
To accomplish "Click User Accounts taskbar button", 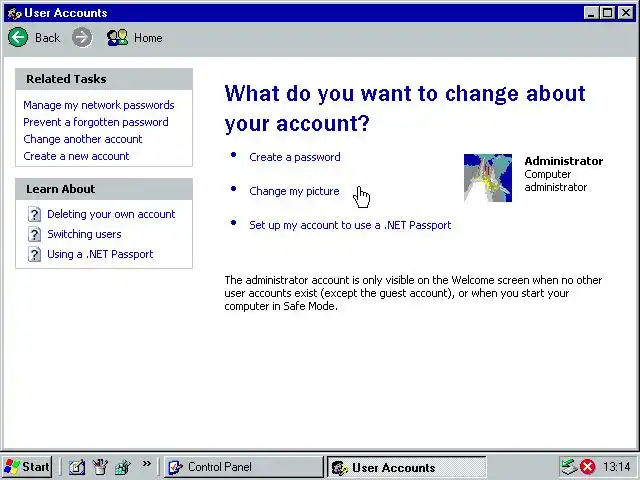I will pyautogui.click(x=407, y=467).
